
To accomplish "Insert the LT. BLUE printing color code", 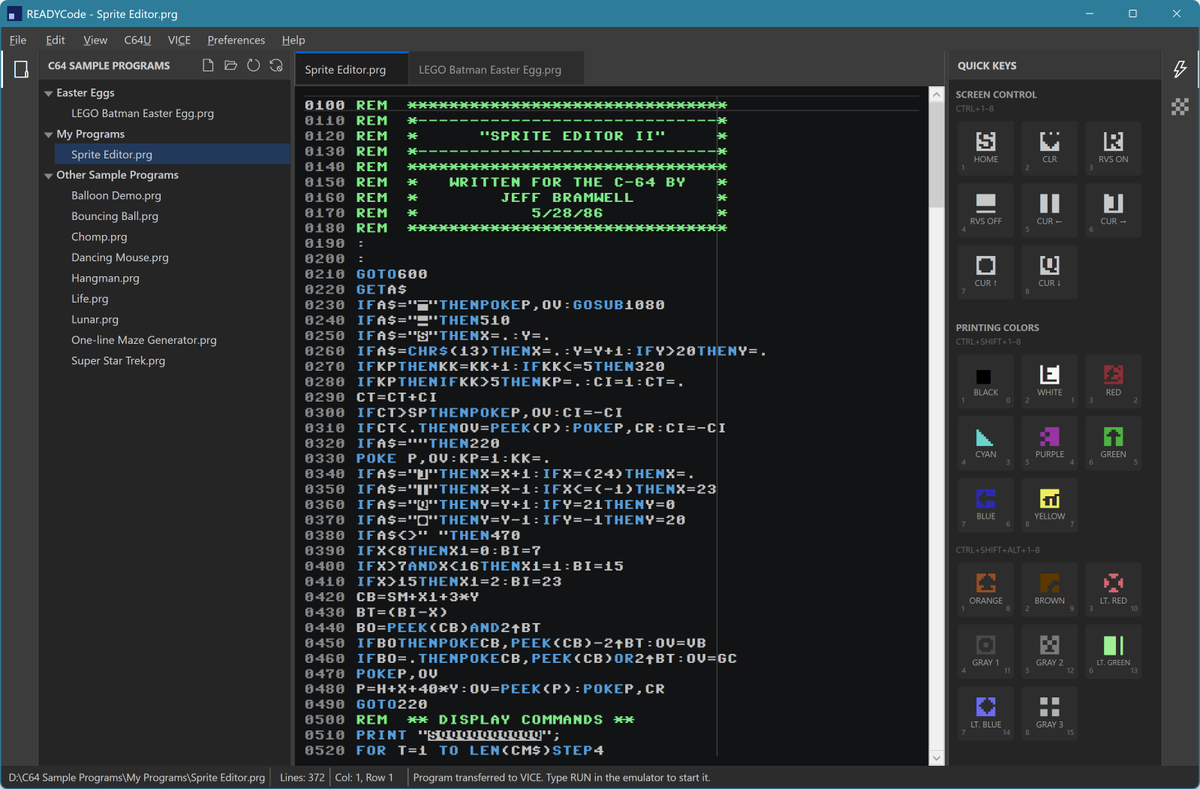I will coord(986,713).
